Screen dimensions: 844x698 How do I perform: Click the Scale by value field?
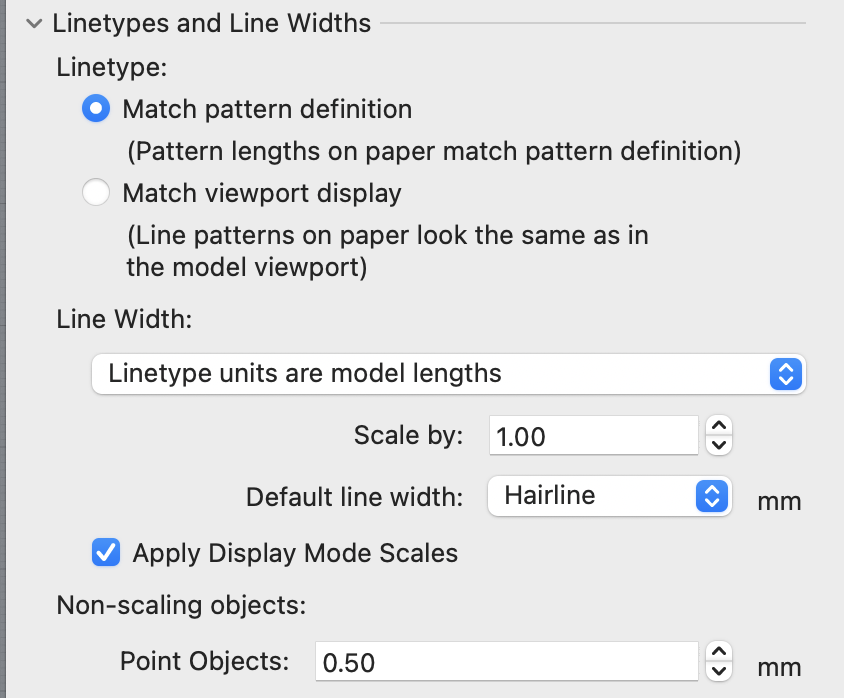[x=590, y=435]
